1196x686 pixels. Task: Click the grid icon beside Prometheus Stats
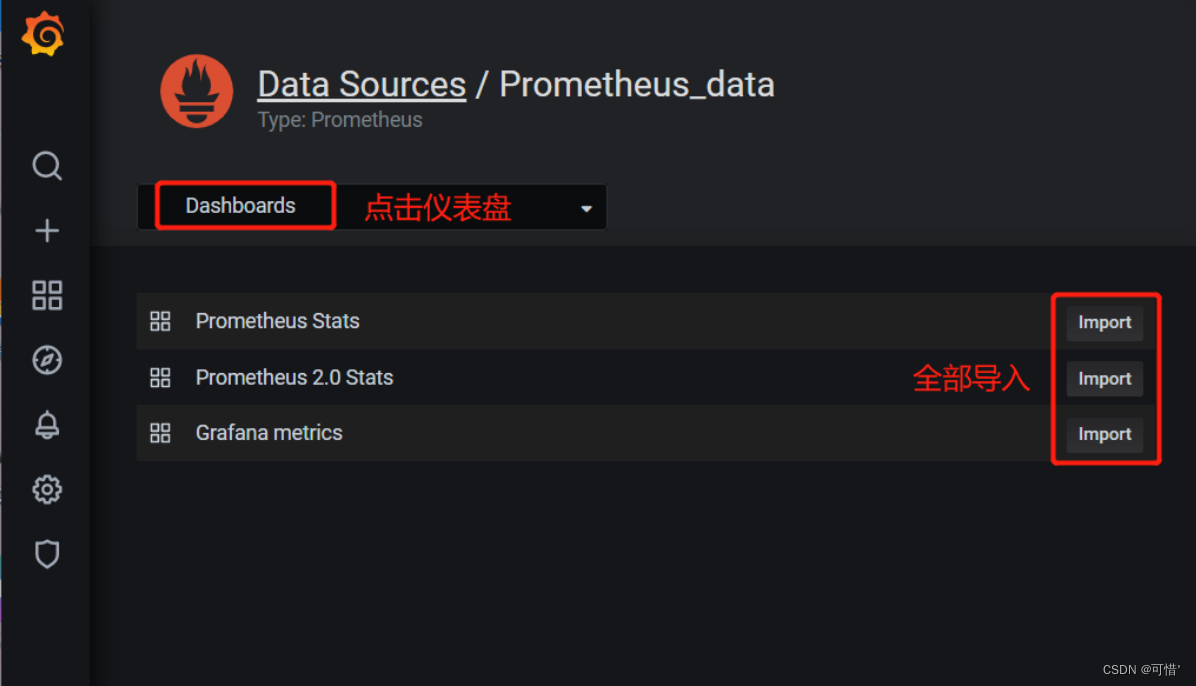(x=160, y=321)
